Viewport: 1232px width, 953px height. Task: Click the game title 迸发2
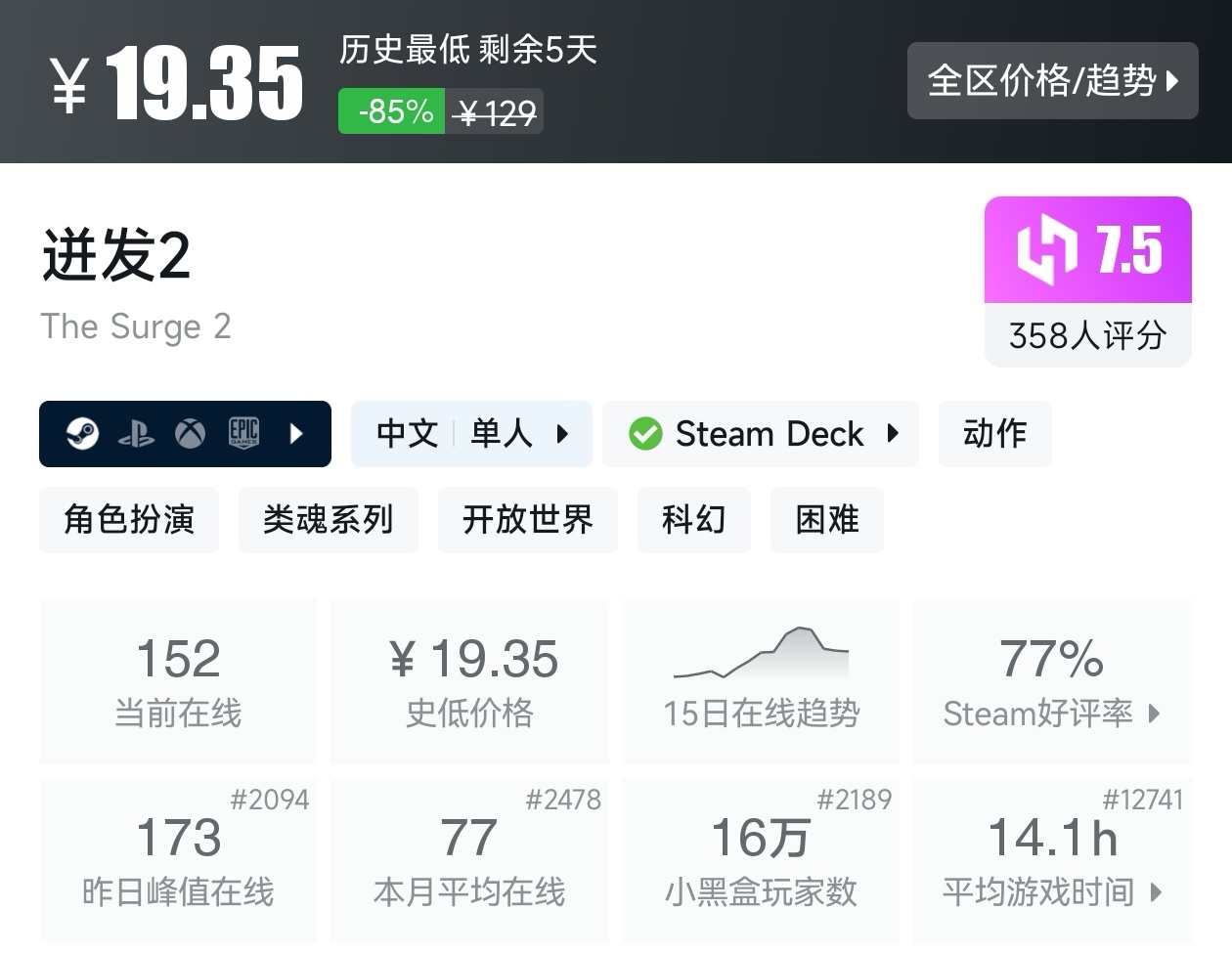tap(116, 255)
